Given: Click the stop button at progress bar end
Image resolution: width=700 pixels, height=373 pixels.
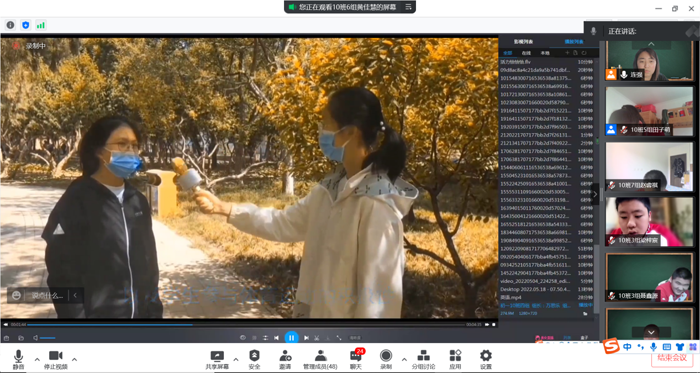Looking at the screenshot, I should point(494,324).
